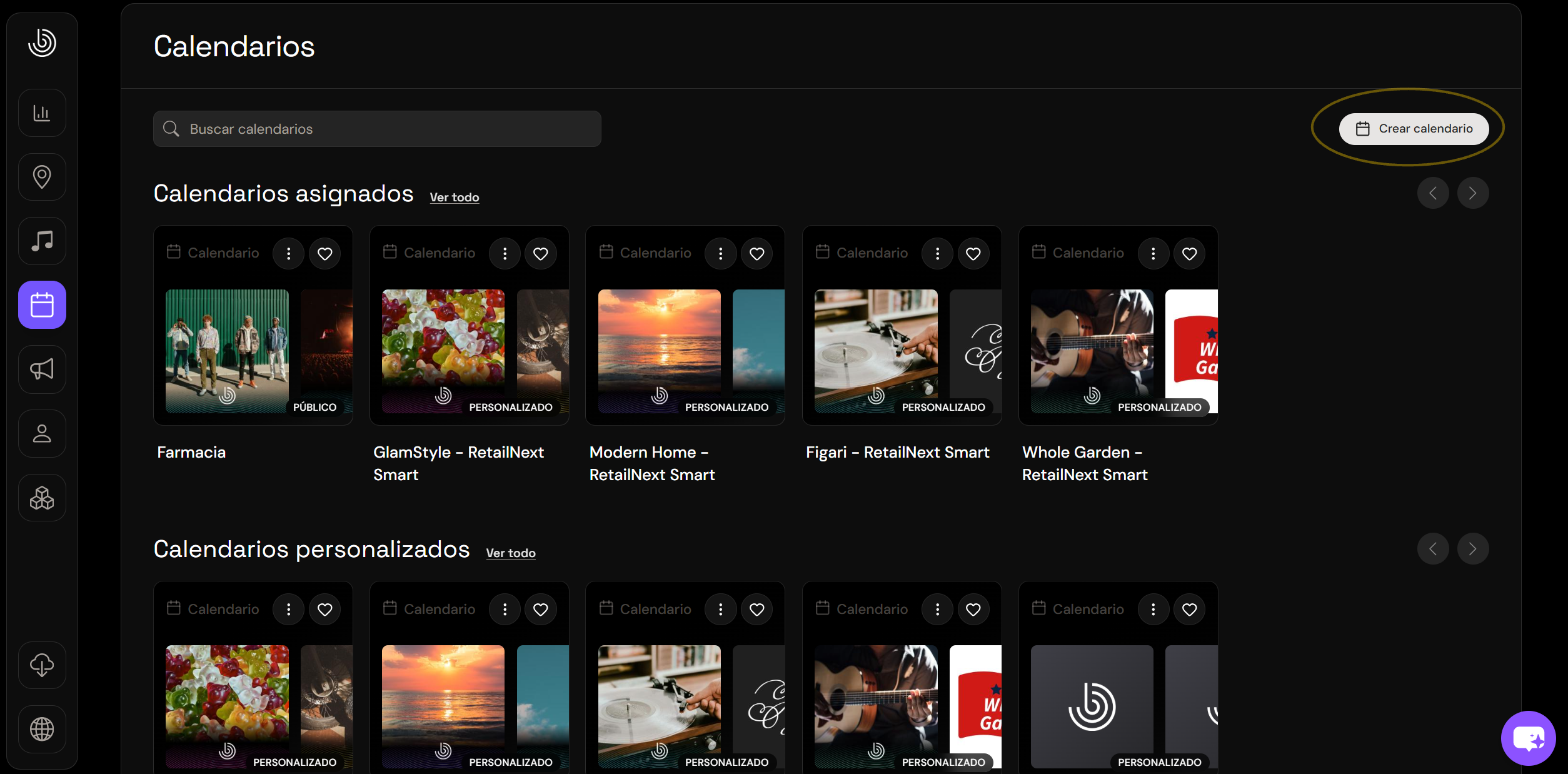Screen dimensions: 1568x774
Task: Open Whole Garden guitar thumbnail in asignados
Action: 1092,351
